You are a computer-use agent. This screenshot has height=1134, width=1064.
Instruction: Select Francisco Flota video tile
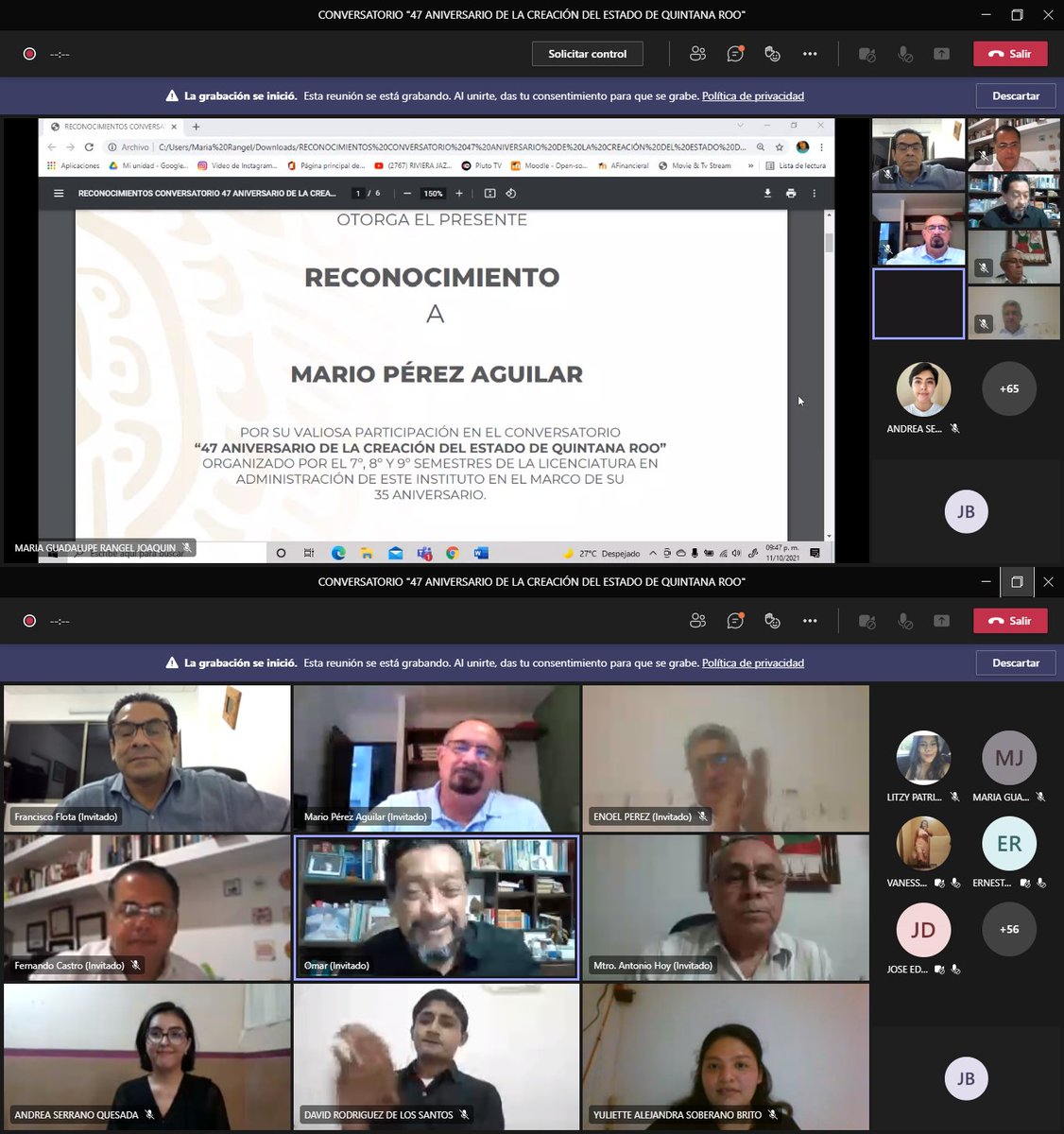tap(147, 758)
